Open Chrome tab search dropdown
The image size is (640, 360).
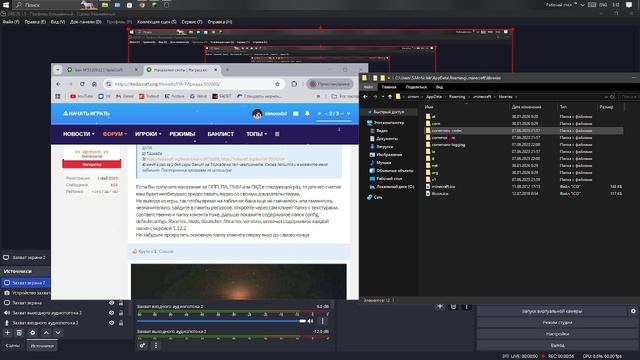click(x=58, y=70)
